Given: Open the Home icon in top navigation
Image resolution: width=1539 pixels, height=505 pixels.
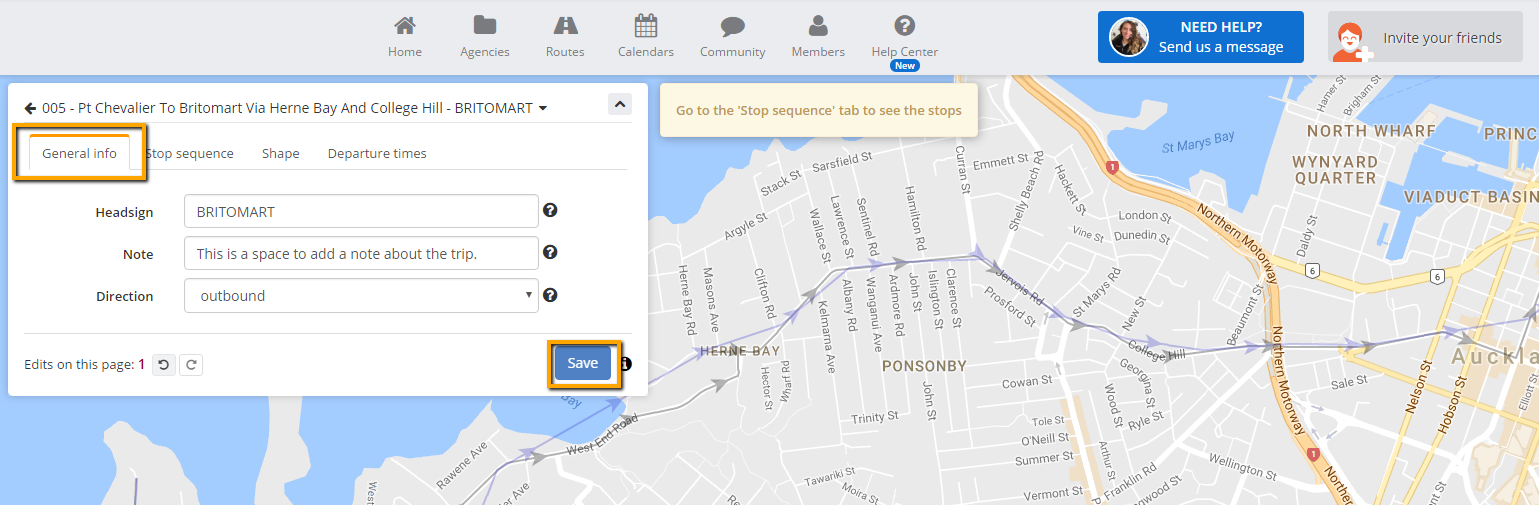Looking at the screenshot, I should tap(404, 25).
